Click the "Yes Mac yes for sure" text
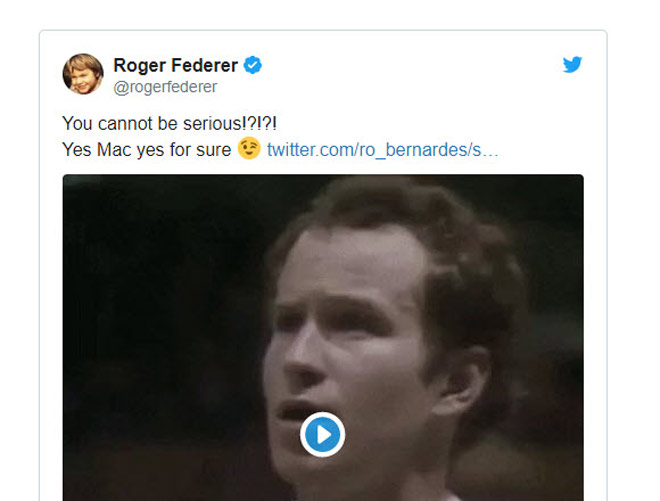 click(x=146, y=150)
